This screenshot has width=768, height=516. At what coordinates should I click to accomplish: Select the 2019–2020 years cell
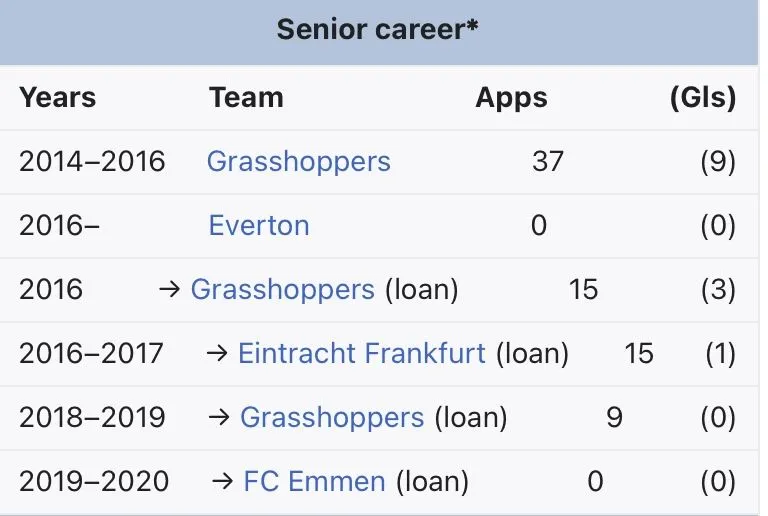coord(94,482)
